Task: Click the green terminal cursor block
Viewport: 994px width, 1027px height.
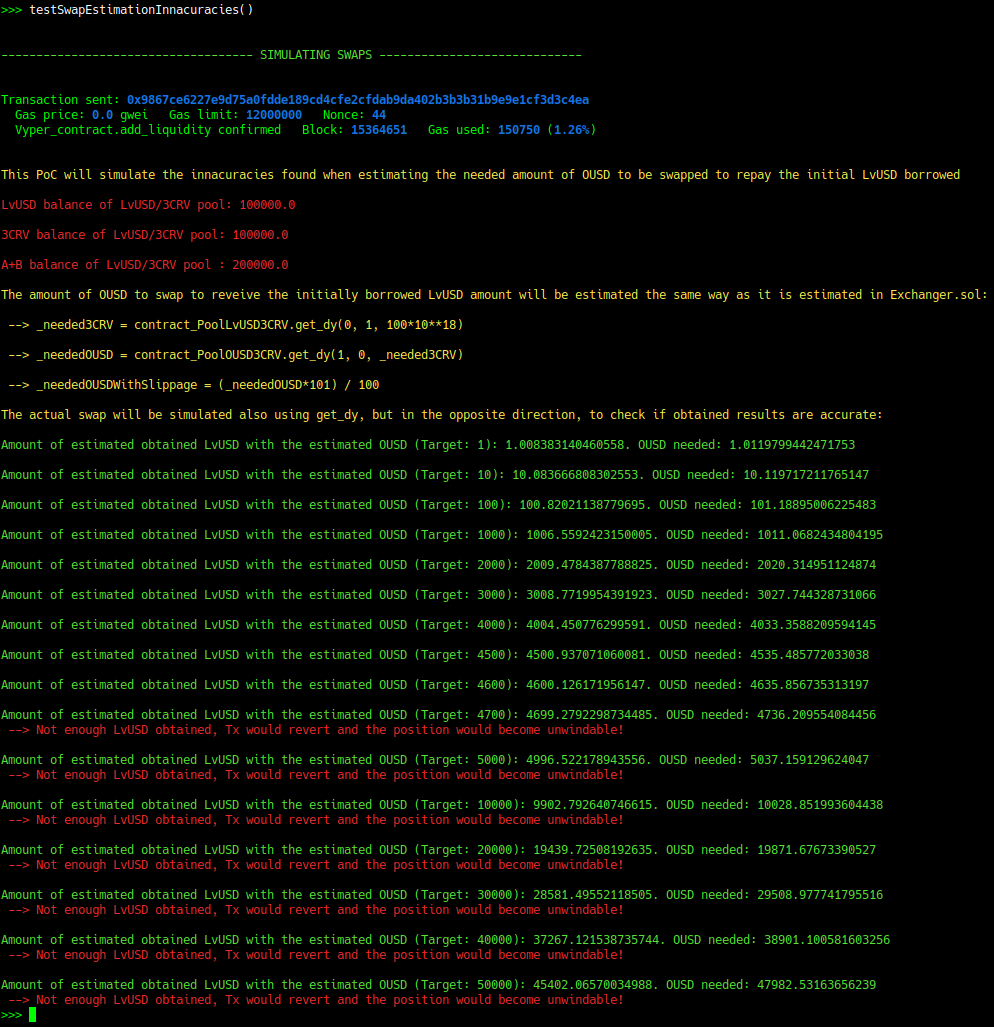Action: click(32, 1015)
